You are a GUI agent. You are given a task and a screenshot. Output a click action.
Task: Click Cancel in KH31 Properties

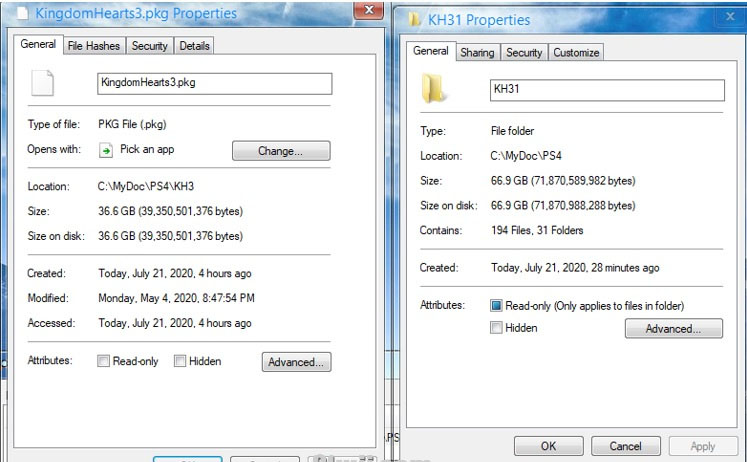[626, 446]
